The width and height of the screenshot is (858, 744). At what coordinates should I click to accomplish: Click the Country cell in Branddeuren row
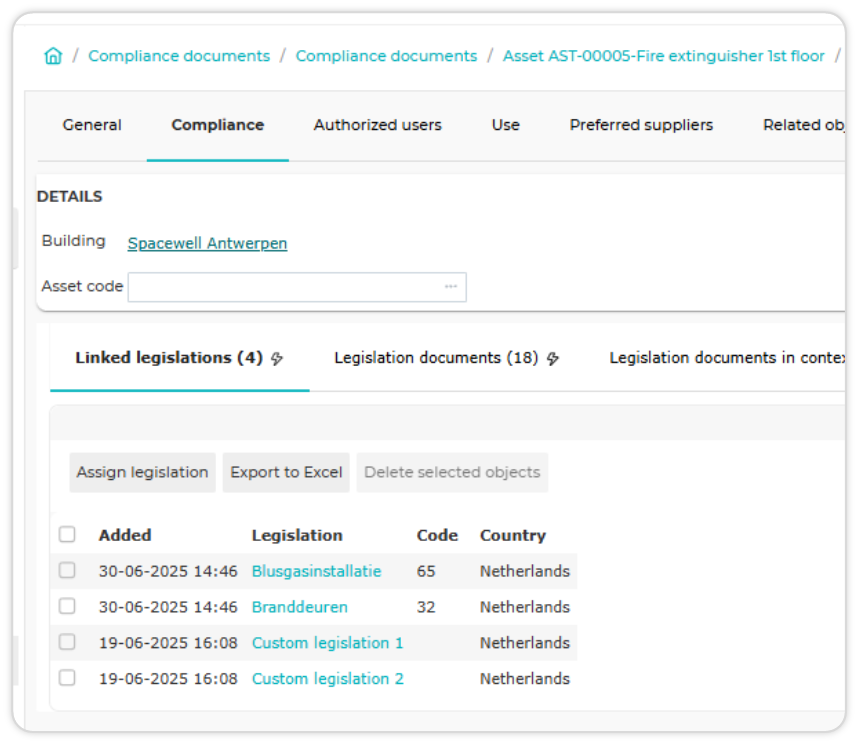[525, 607]
